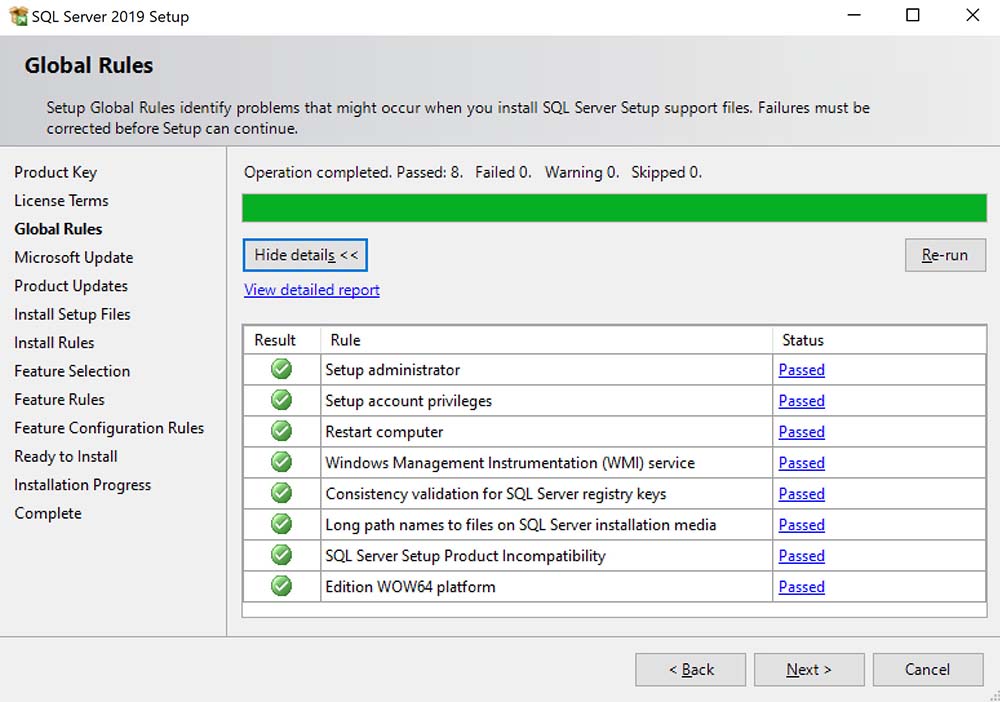Go back using the Back button

coord(691,670)
